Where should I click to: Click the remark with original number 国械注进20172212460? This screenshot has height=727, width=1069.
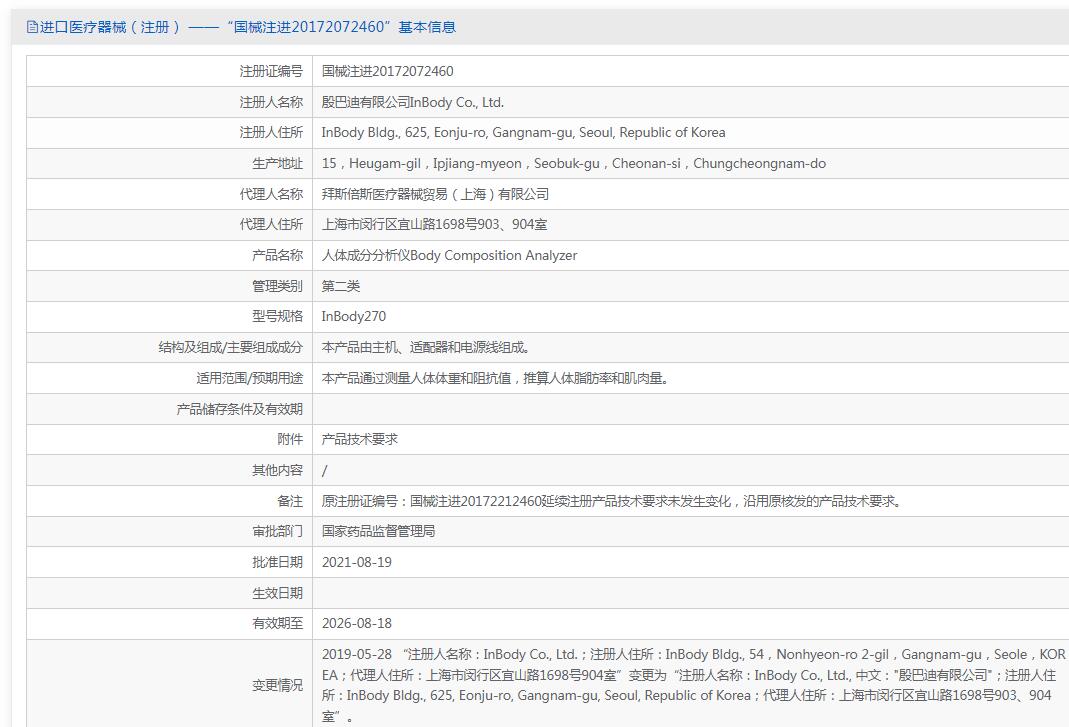coord(613,501)
